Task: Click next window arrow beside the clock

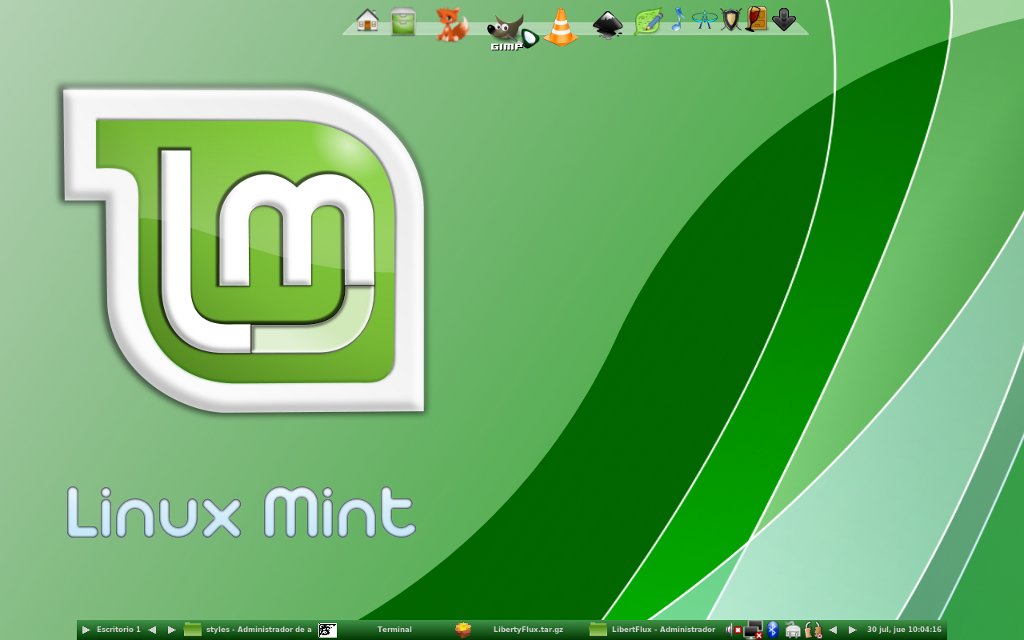Action: coord(852,630)
